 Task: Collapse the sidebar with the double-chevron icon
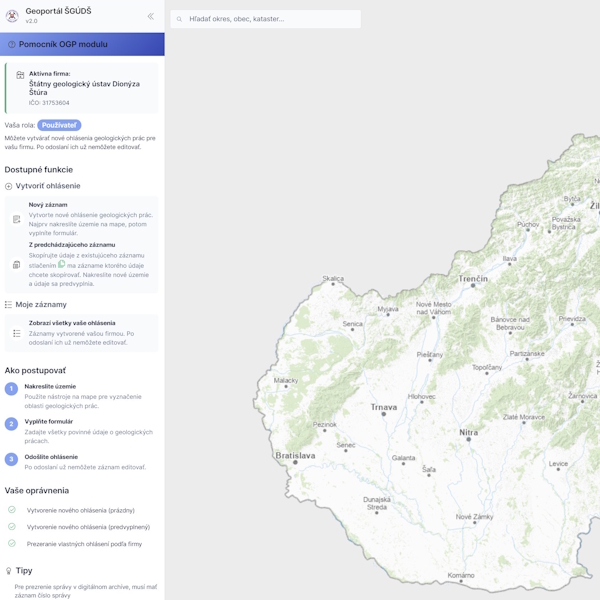[151, 16]
